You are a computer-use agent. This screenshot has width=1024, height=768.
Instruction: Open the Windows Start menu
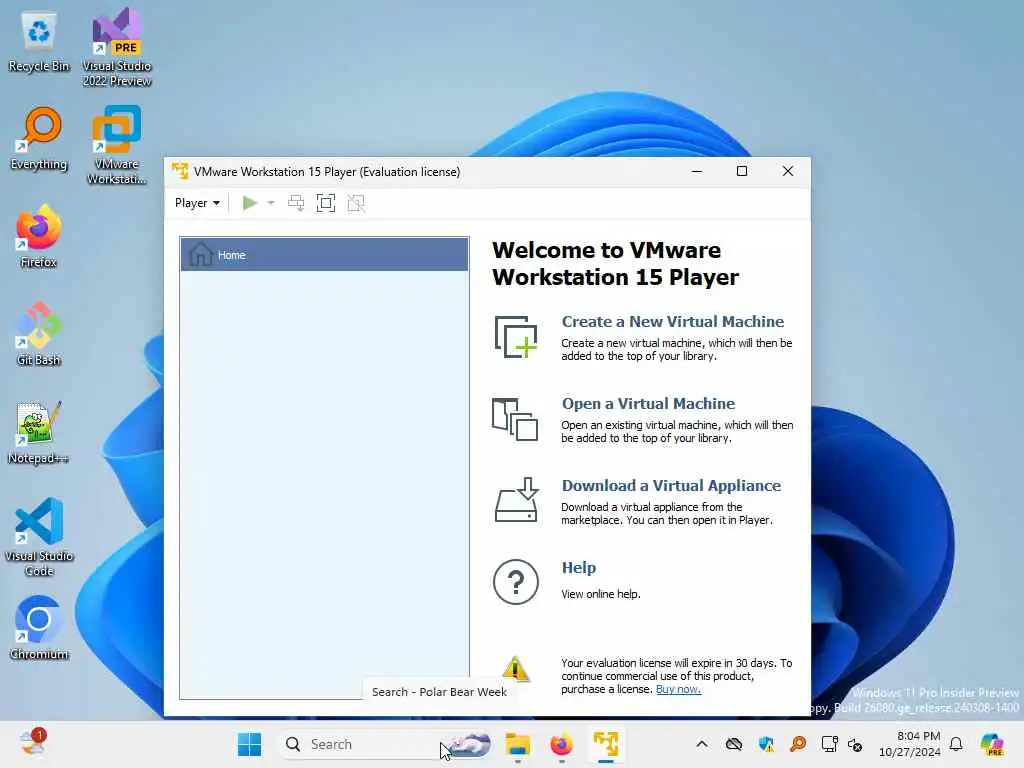click(249, 744)
